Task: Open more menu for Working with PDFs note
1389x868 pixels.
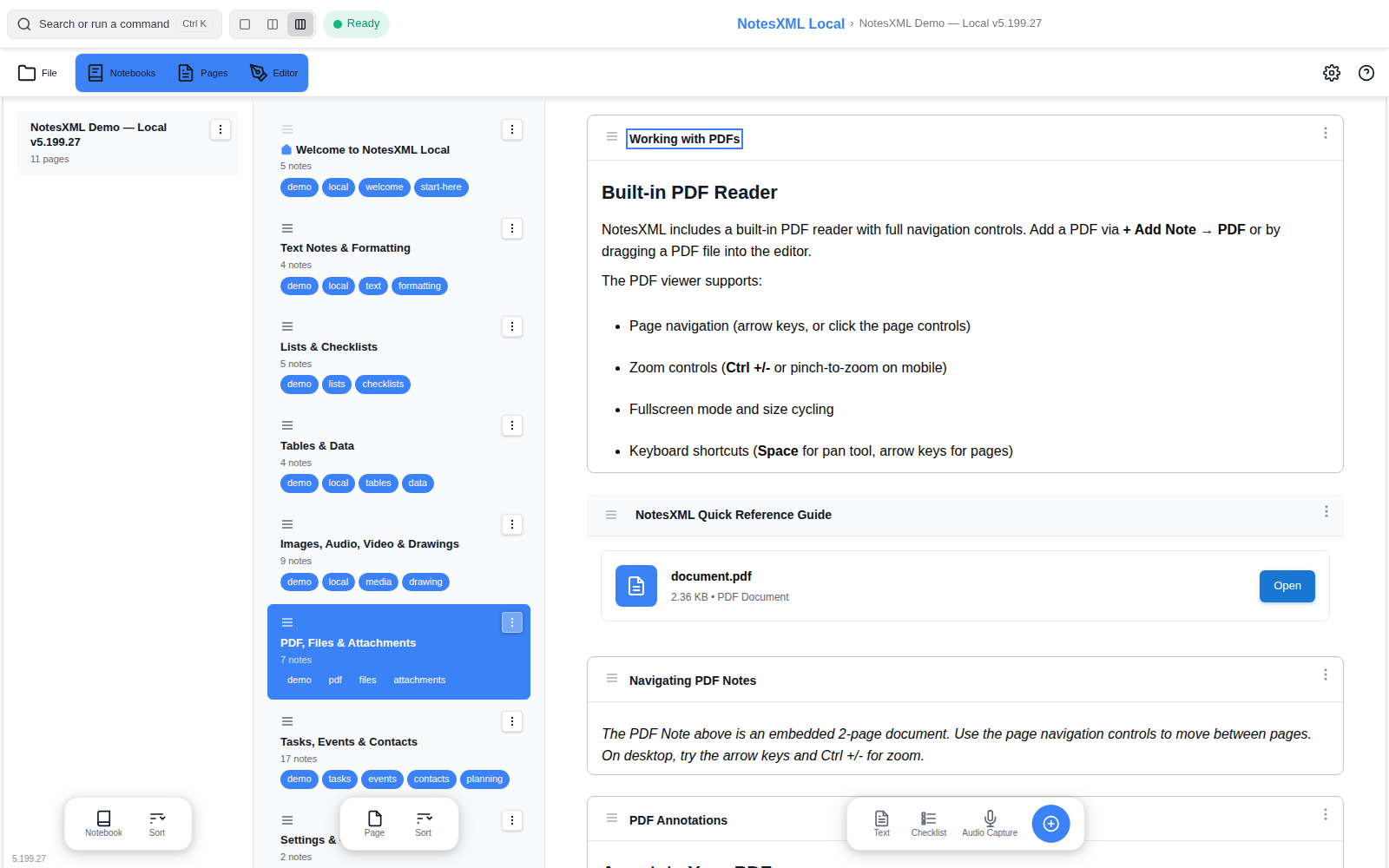Action: 1326,133
